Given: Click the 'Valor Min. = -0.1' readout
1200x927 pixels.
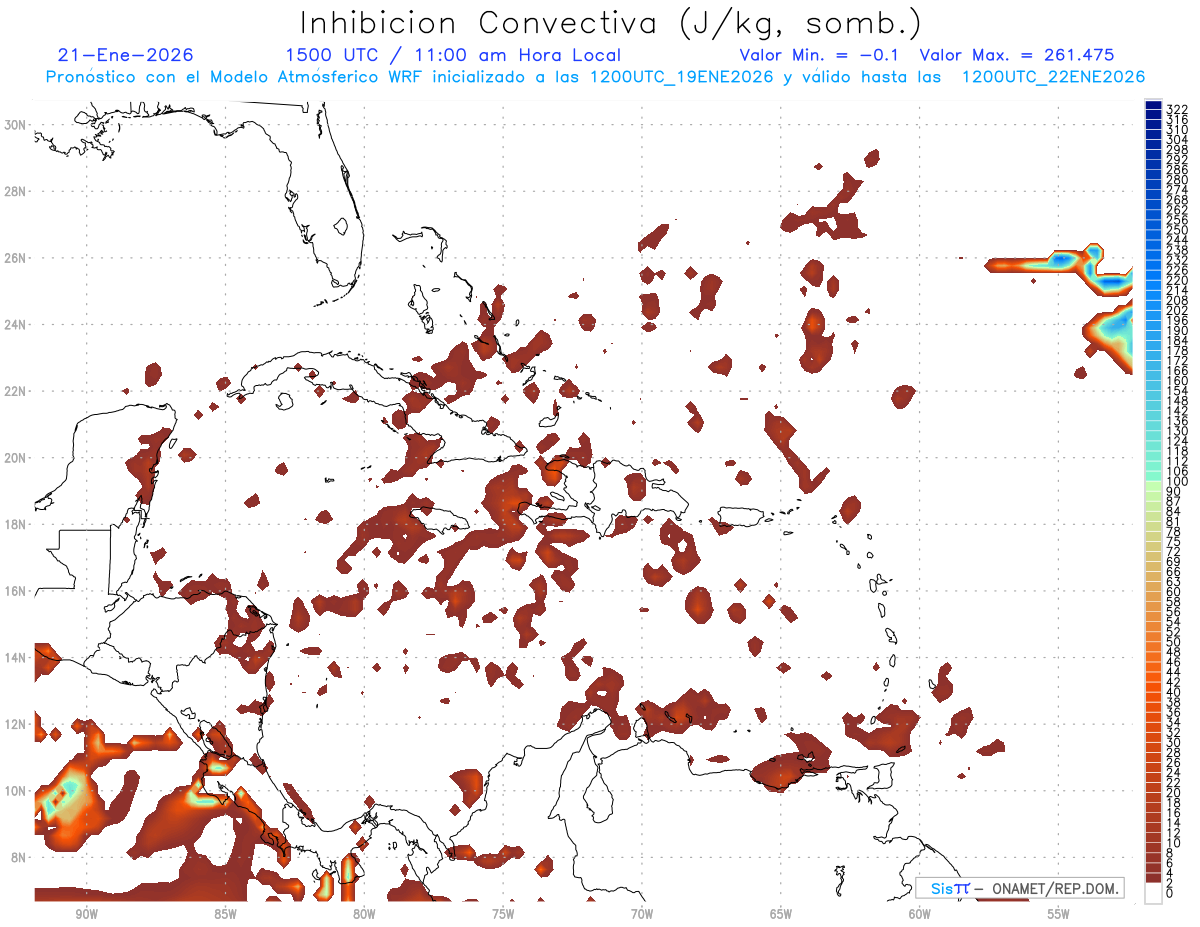Looking at the screenshot, I should point(820,55).
